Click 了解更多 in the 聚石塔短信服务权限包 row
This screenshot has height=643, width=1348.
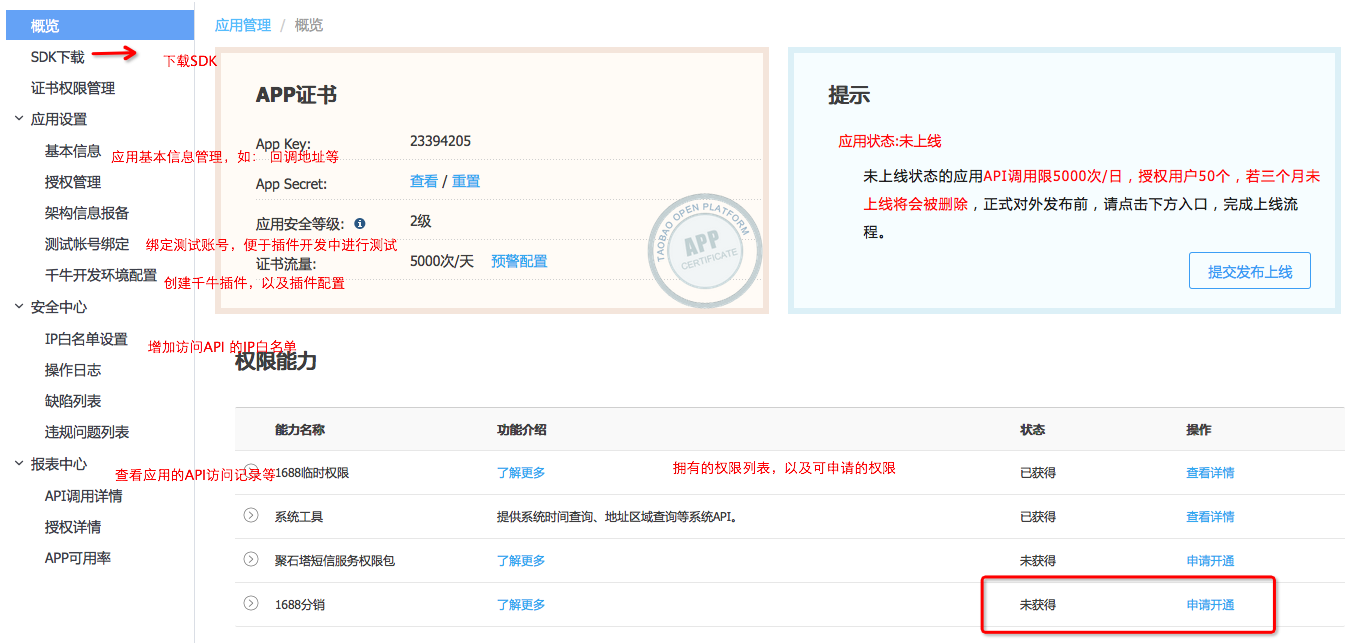pos(521,561)
